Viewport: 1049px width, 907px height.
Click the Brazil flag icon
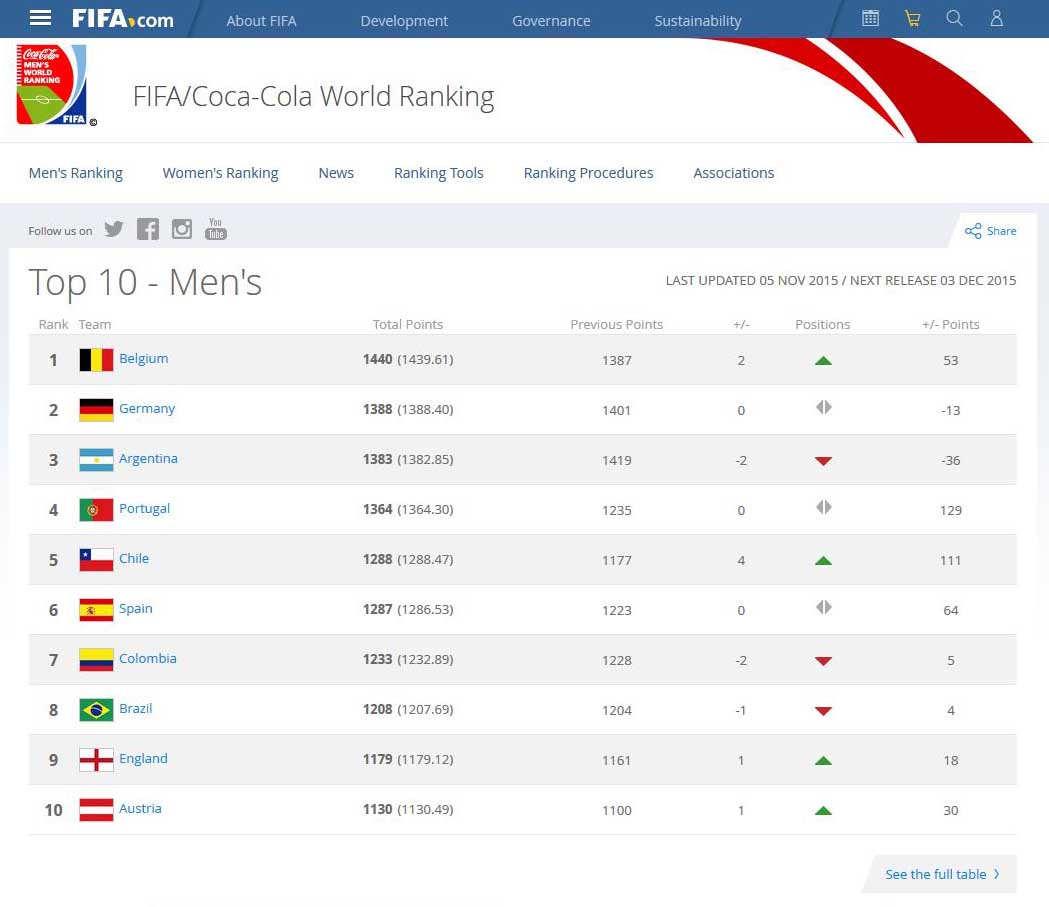pyautogui.click(x=96, y=710)
